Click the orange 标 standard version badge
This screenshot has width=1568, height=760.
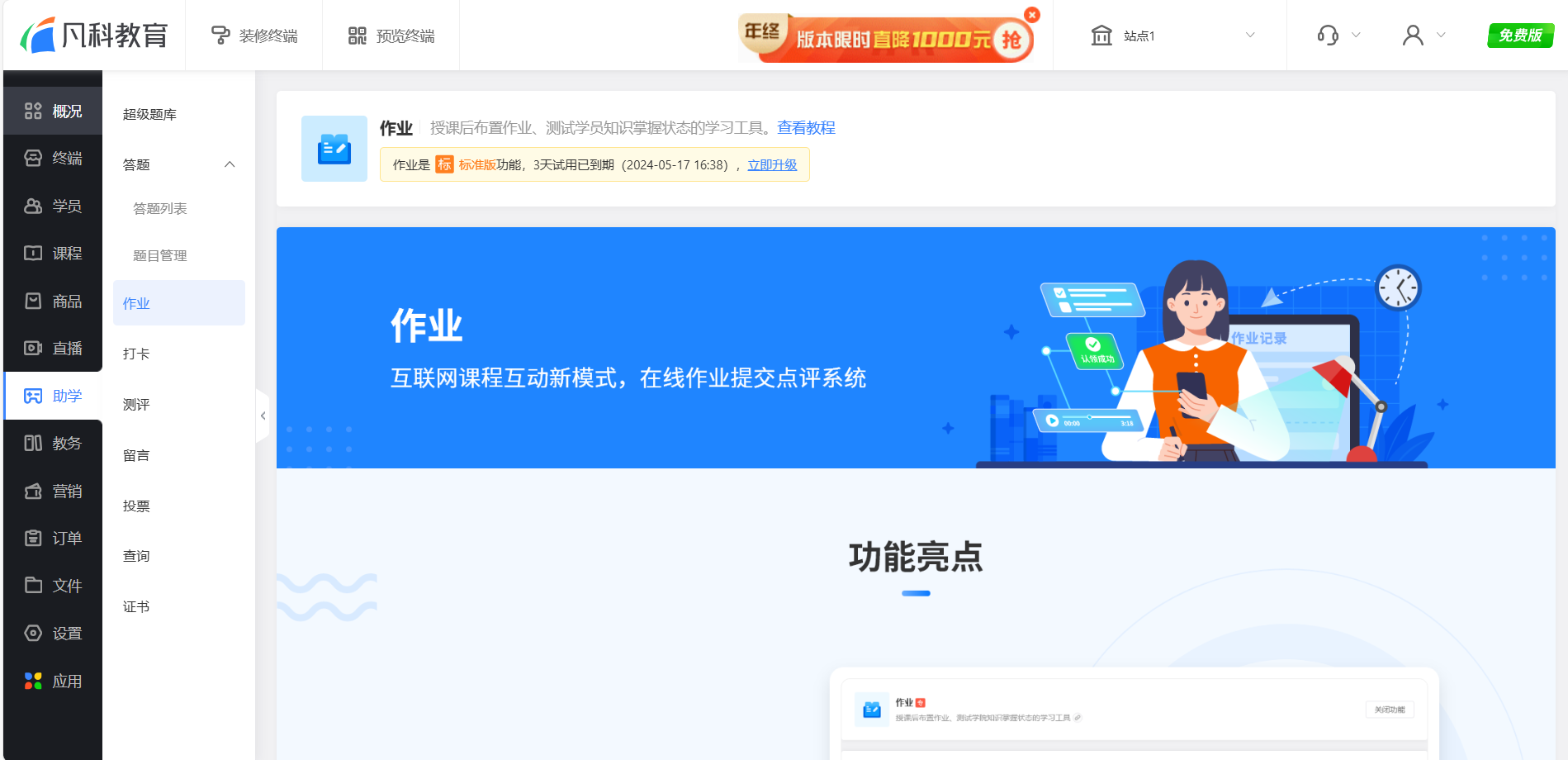click(x=444, y=164)
